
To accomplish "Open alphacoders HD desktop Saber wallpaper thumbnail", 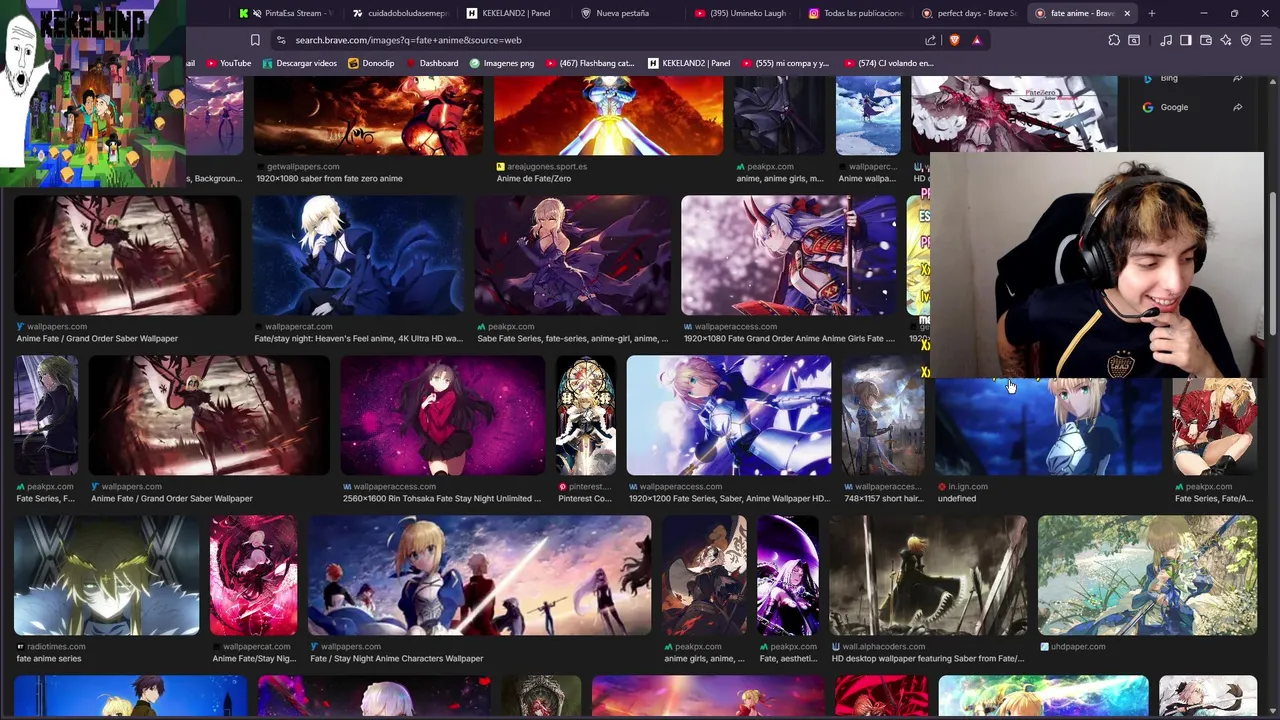I will tap(928, 575).
